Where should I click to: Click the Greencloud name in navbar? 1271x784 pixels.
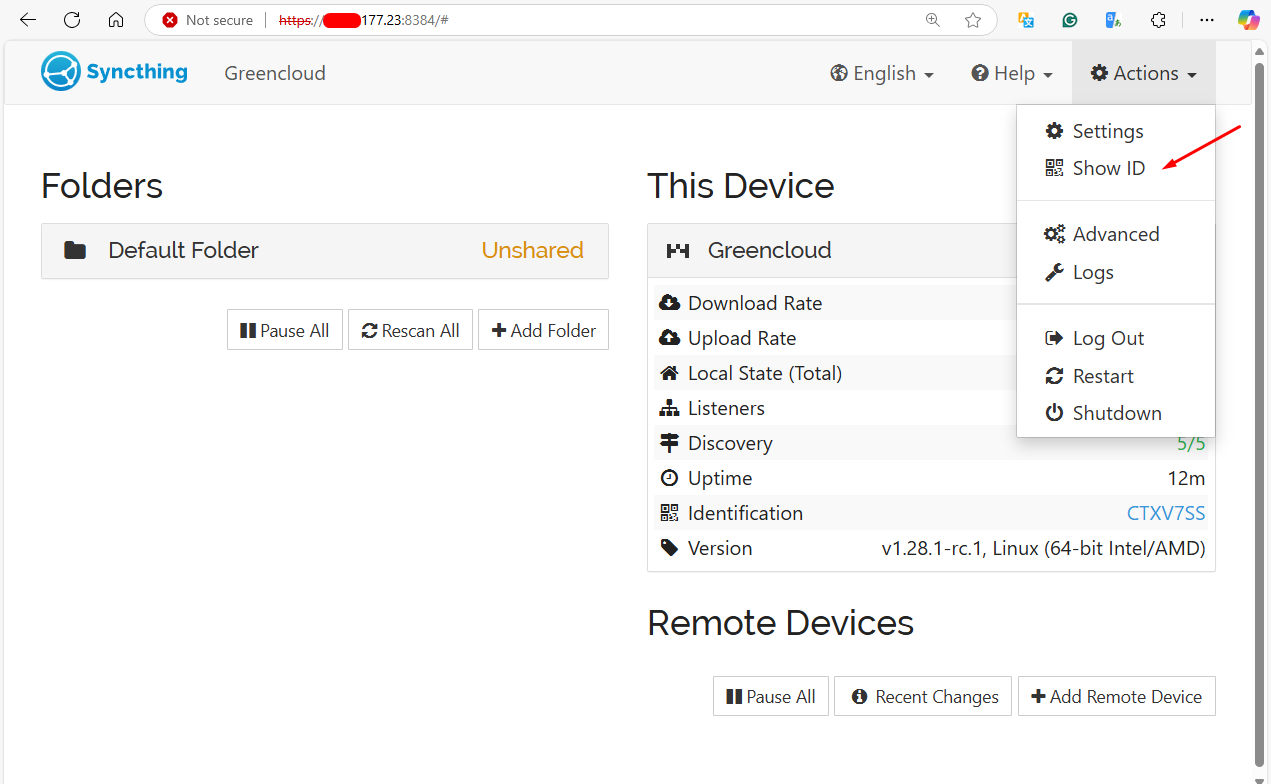click(275, 73)
